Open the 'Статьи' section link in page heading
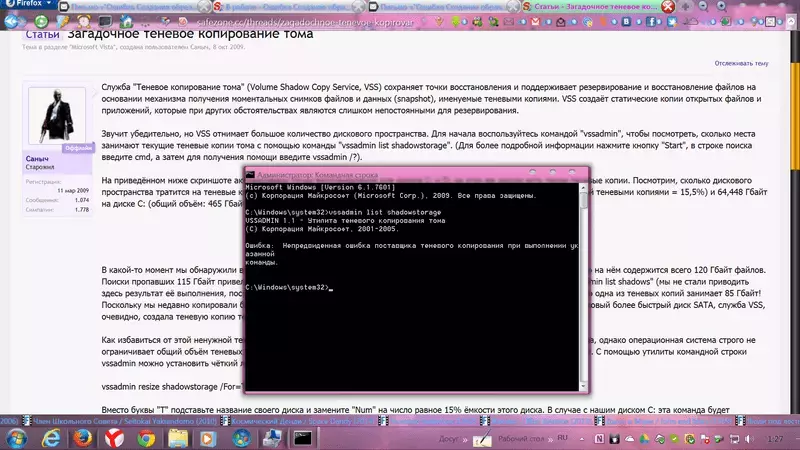 [42, 34]
